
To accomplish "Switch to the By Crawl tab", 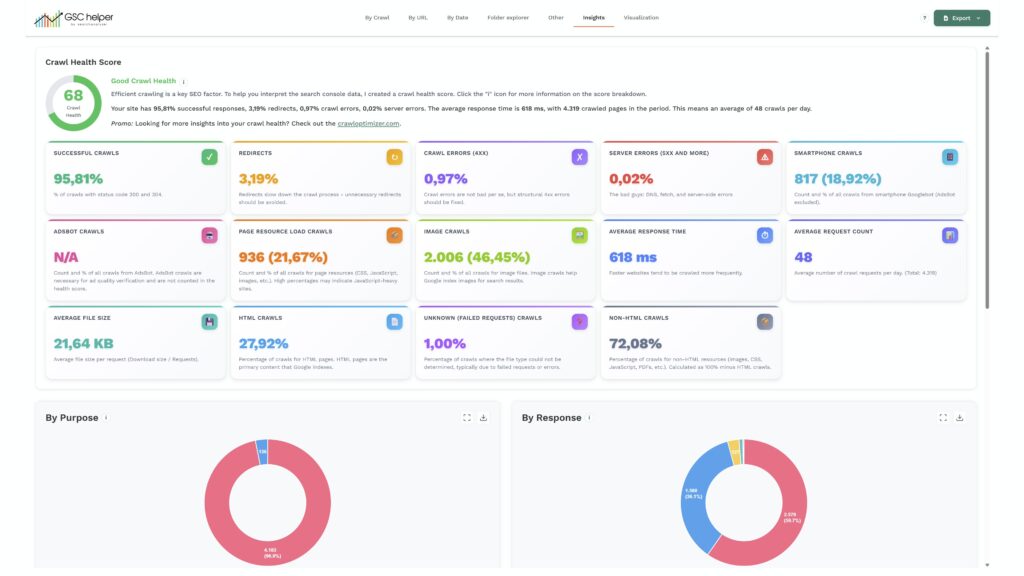I will click(377, 18).
